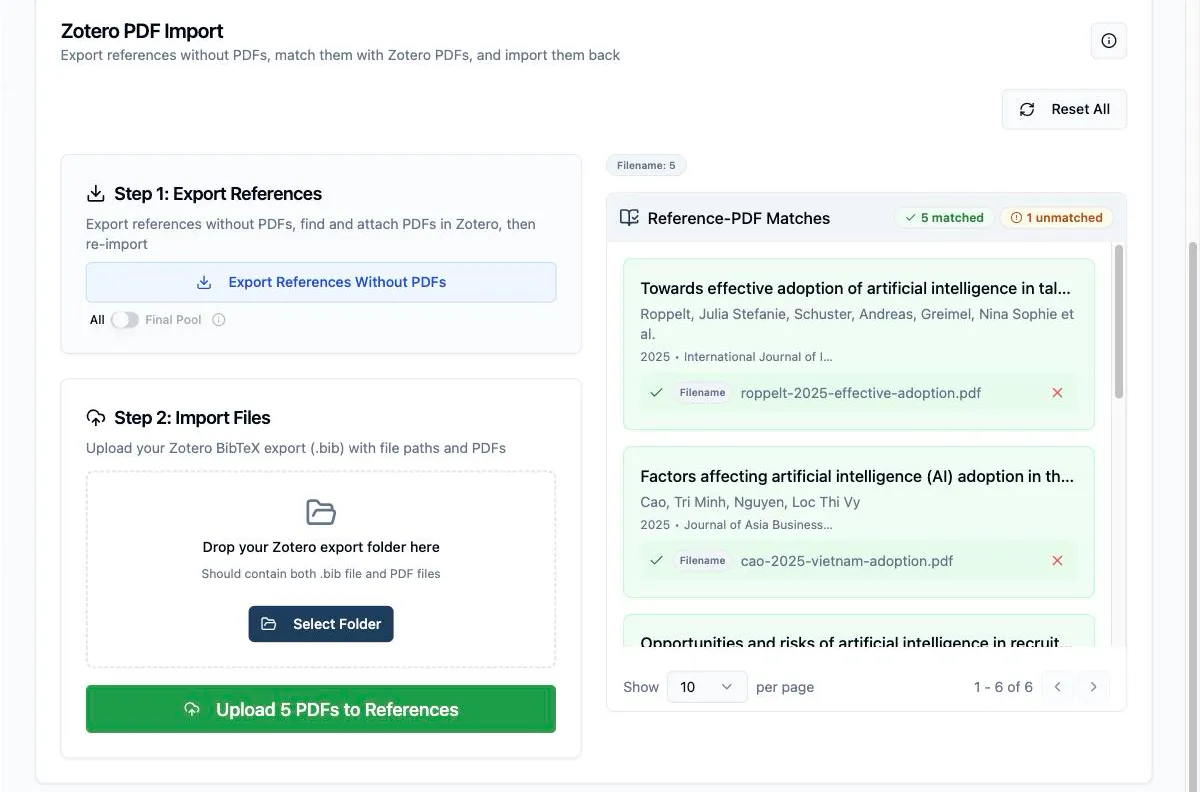The height and width of the screenshot is (792, 1200).
Task: Click the Step 2 cloud upload icon
Action: point(96,417)
